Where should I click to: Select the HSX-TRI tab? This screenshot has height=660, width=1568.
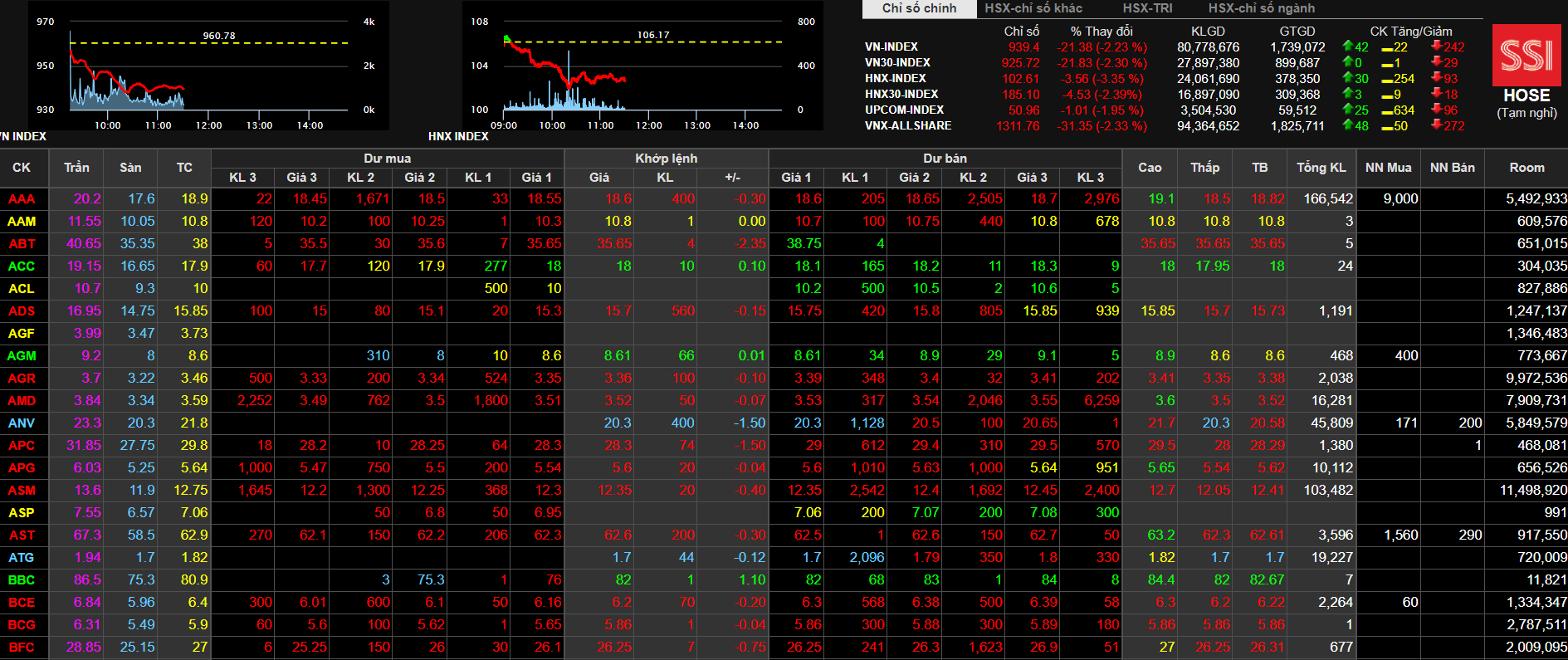click(1147, 8)
